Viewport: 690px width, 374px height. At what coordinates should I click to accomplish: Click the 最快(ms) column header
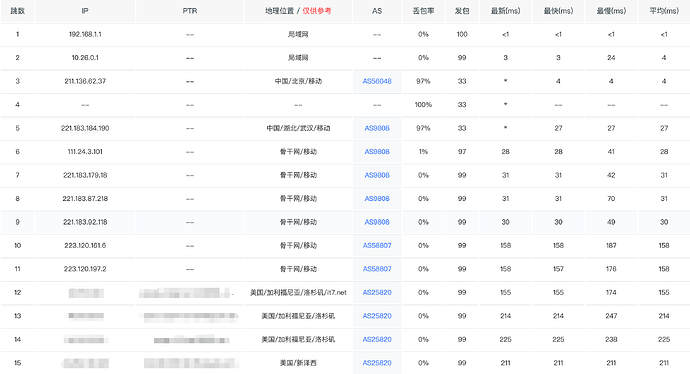click(558, 11)
